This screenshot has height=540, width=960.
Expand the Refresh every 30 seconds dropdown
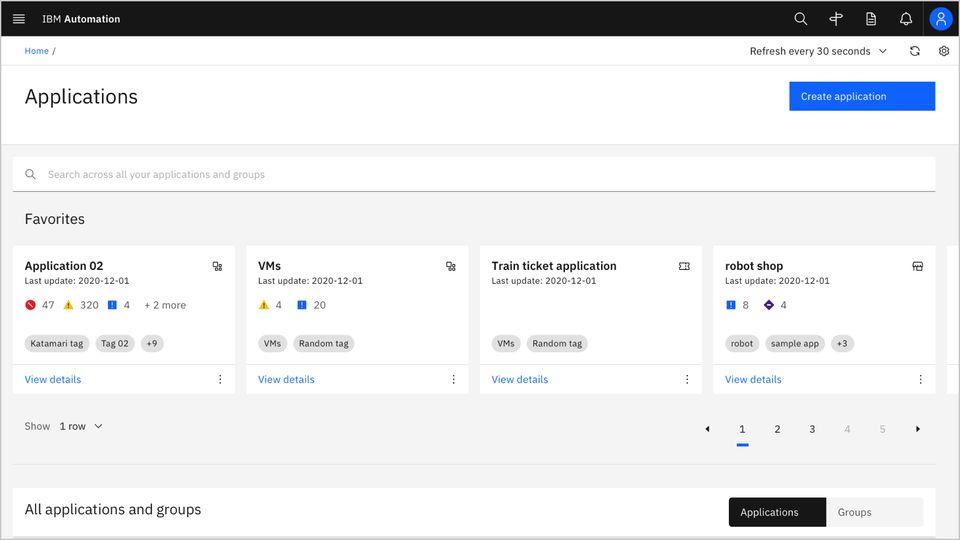pos(818,51)
